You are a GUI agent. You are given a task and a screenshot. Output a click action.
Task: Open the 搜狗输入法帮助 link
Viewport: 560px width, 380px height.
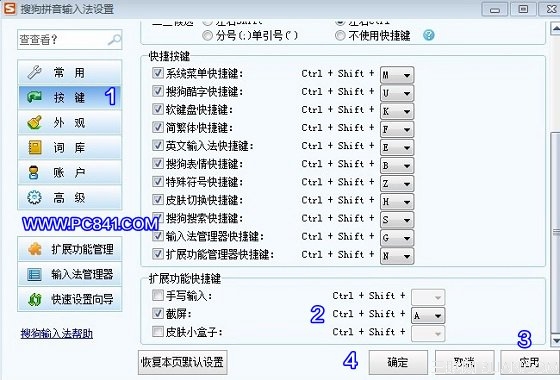(x=57, y=334)
